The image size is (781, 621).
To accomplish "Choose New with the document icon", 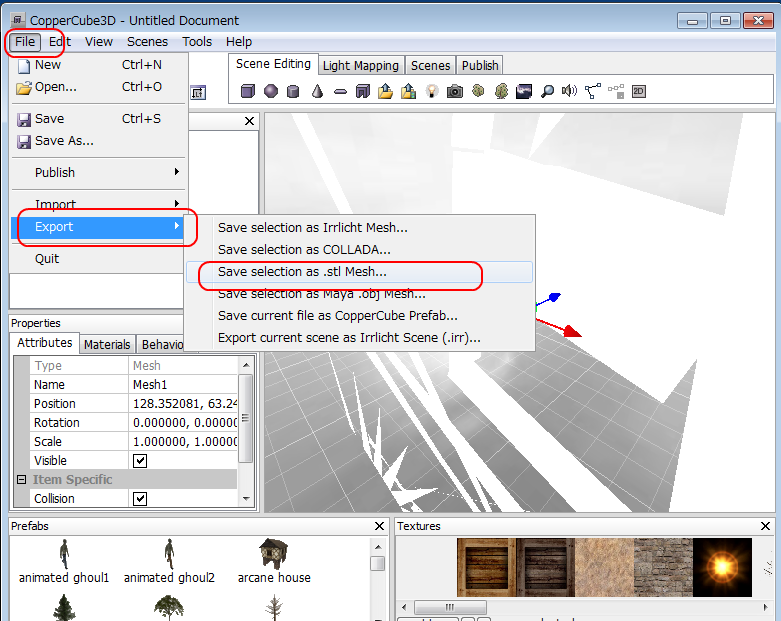I will [x=98, y=65].
